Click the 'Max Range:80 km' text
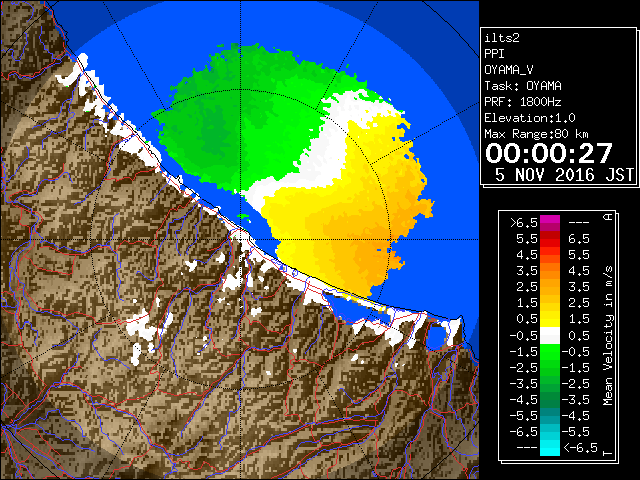The image size is (640, 480). pyautogui.click(x=536, y=134)
